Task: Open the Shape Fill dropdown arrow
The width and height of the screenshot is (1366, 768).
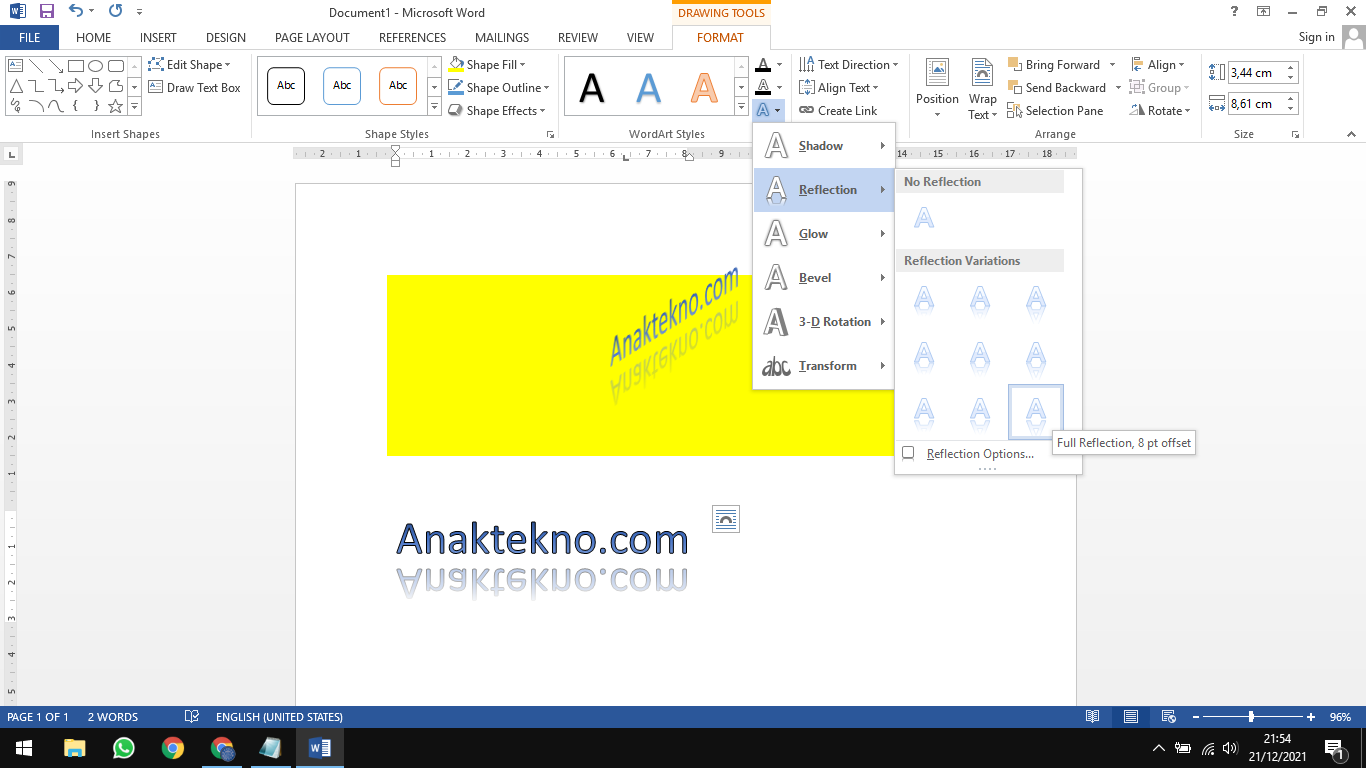Action: [x=522, y=65]
